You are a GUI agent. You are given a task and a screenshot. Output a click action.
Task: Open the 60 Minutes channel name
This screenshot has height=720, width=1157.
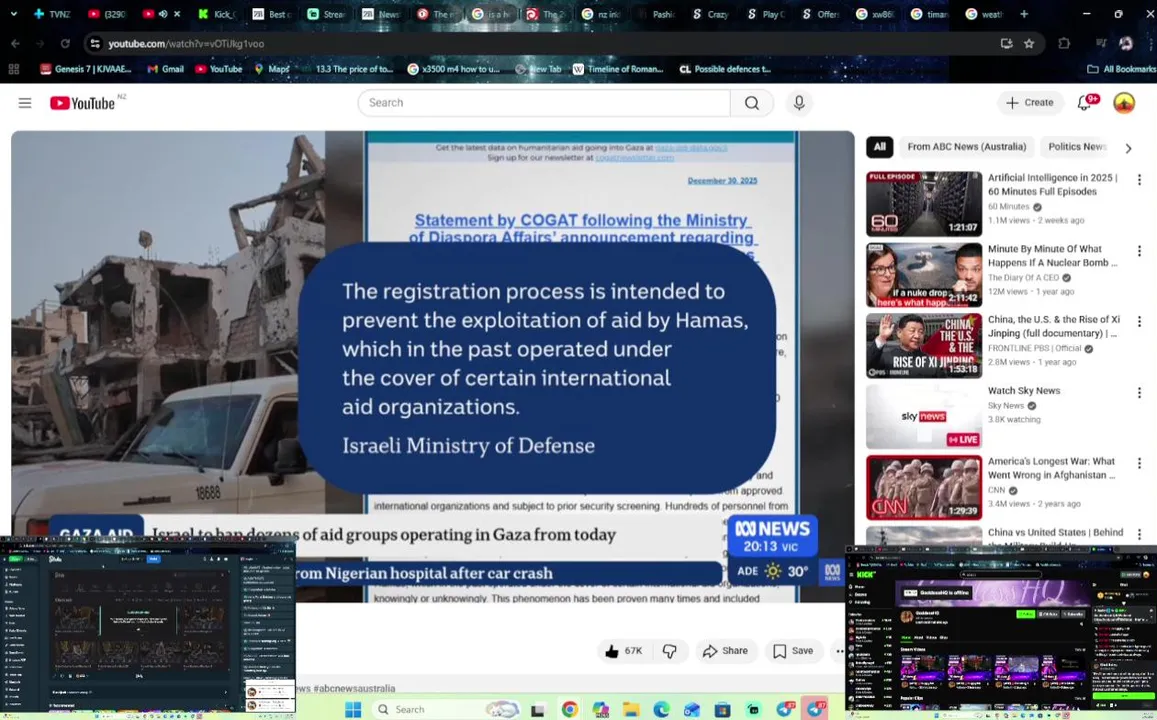click(x=1008, y=207)
